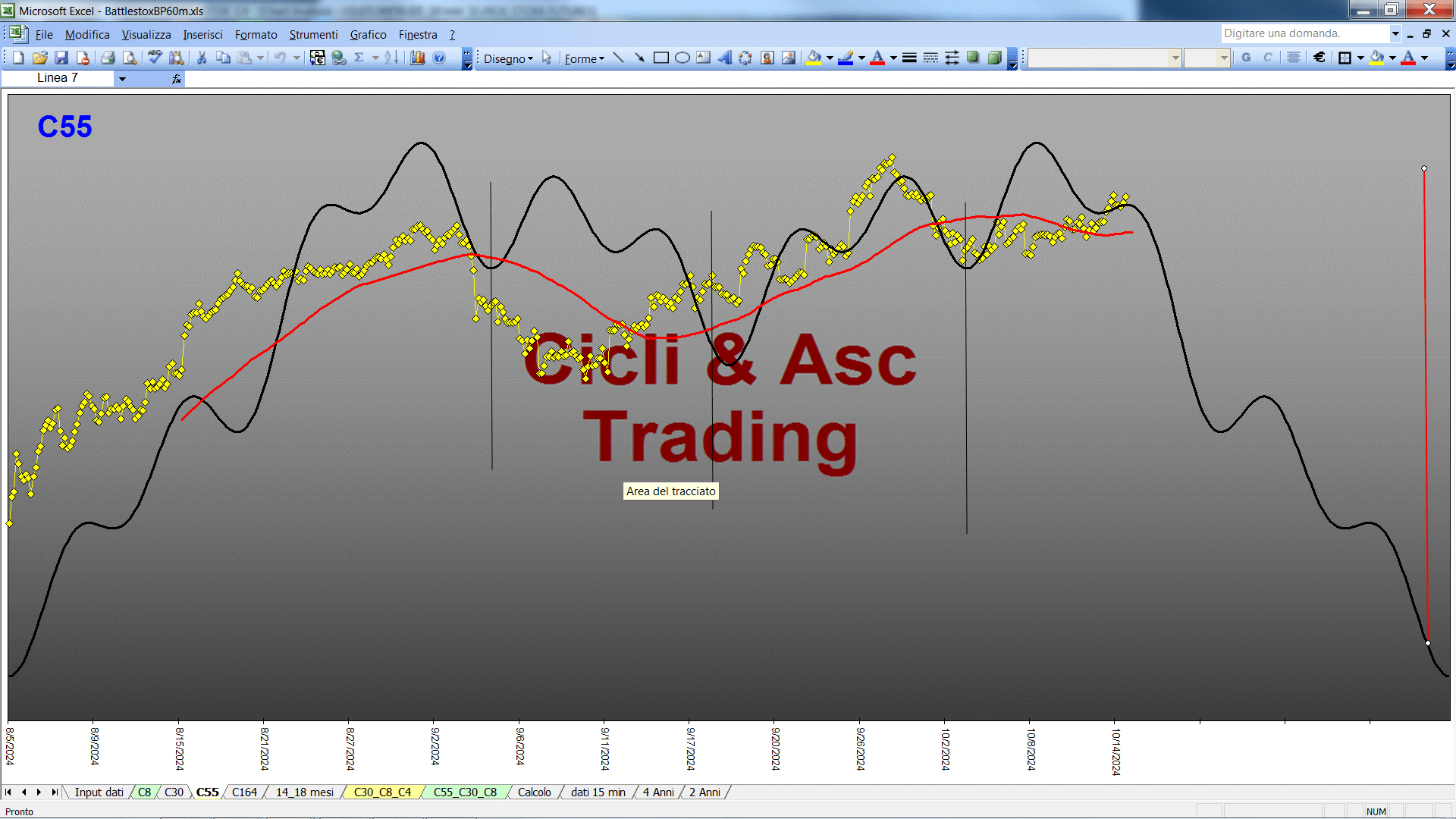Switch to the C164 sheet tab
The height and width of the screenshot is (819, 1456).
pyautogui.click(x=244, y=792)
